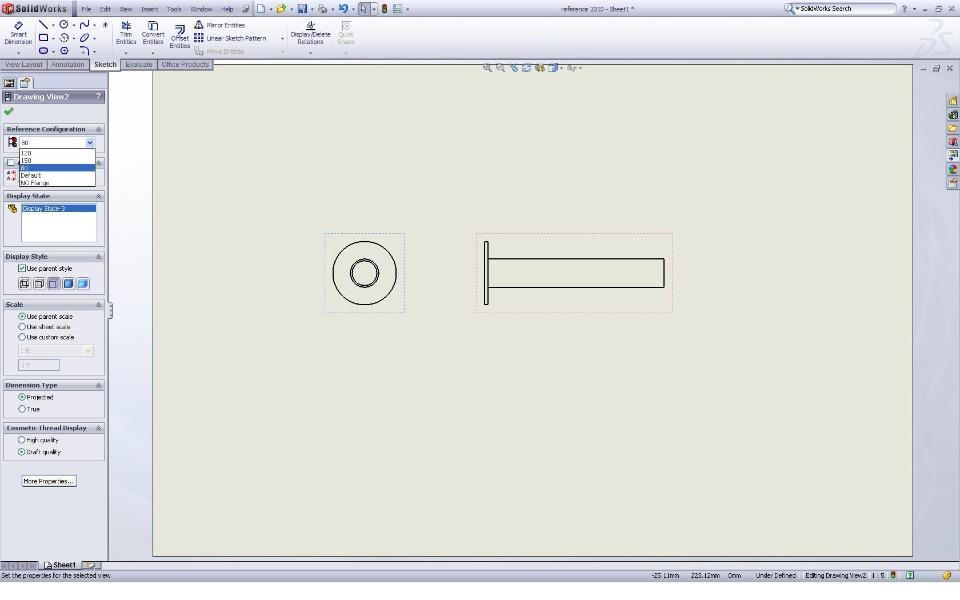Switch to Evaluate tab
The width and height of the screenshot is (960, 600).
[139, 64]
